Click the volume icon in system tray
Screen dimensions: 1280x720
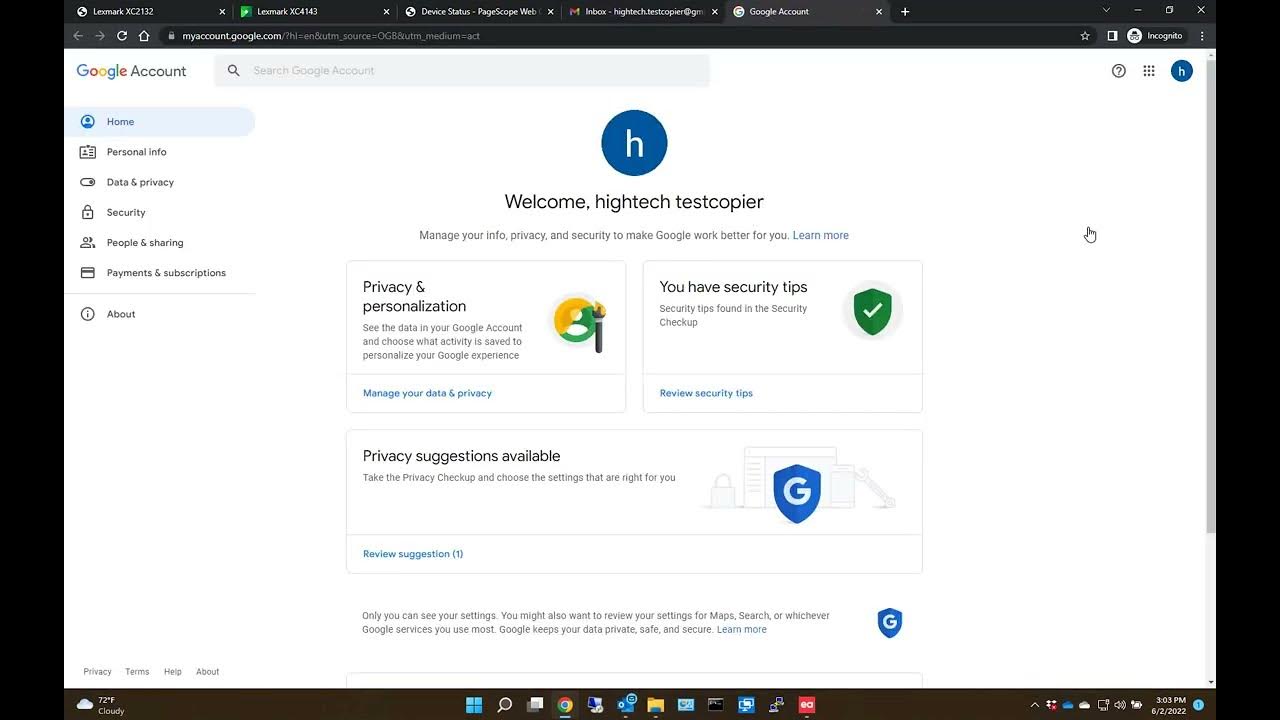pyautogui.click(x=1119, y=705)
